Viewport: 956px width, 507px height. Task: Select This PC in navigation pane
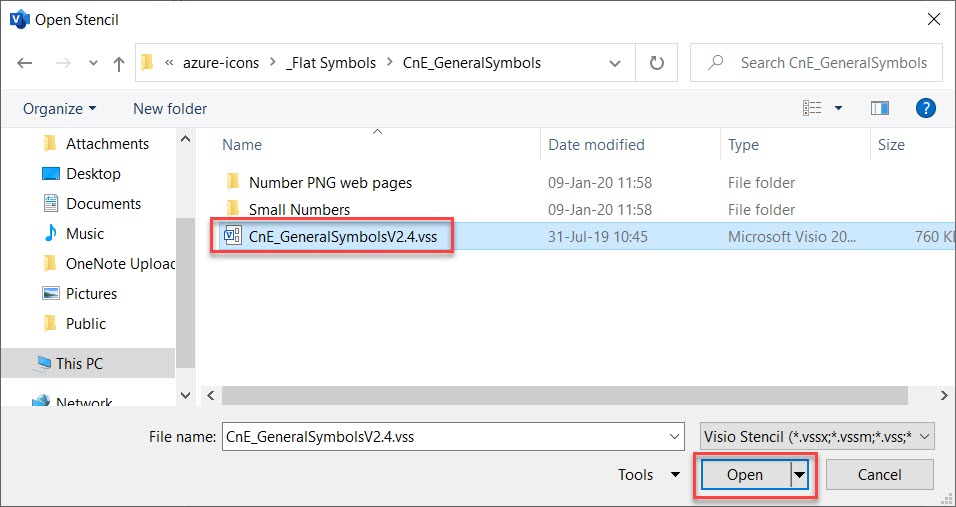click(79, 363)
